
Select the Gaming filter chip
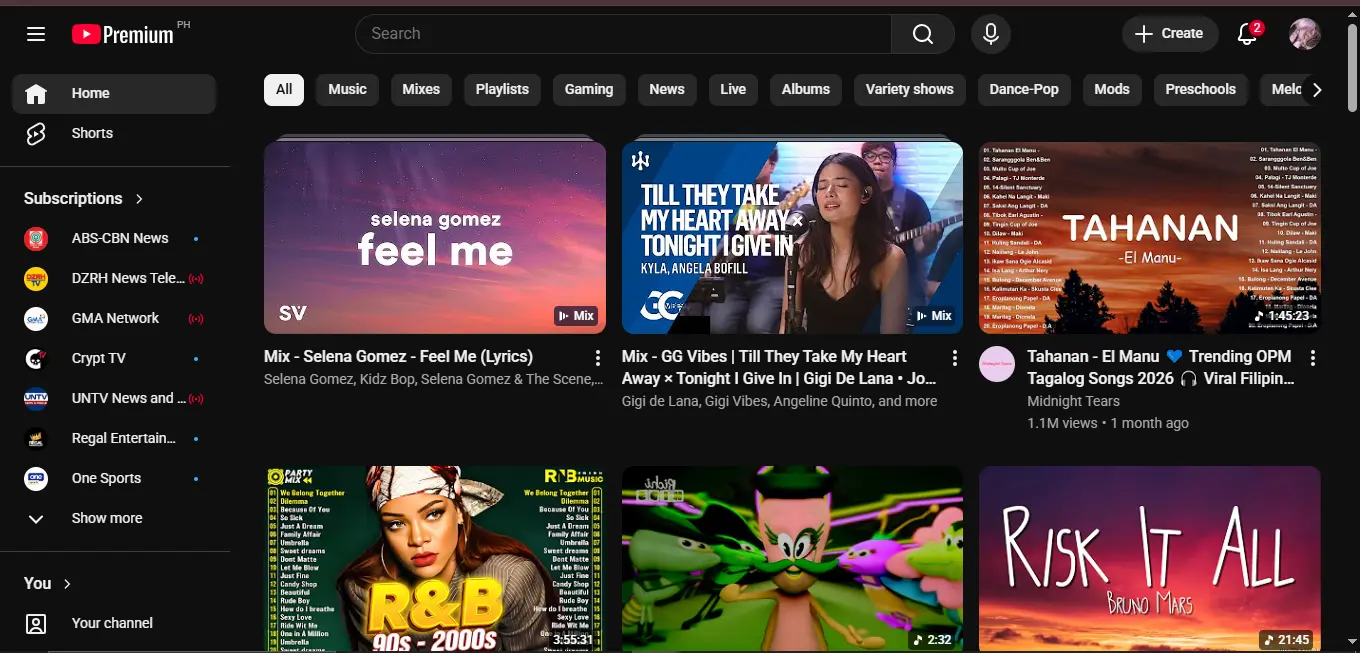[589, 90]
